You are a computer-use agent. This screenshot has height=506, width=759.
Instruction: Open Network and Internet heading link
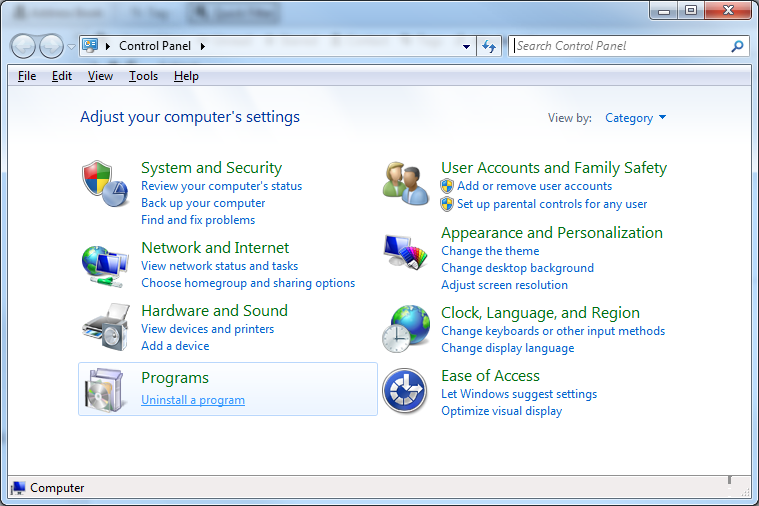(215, 247)
